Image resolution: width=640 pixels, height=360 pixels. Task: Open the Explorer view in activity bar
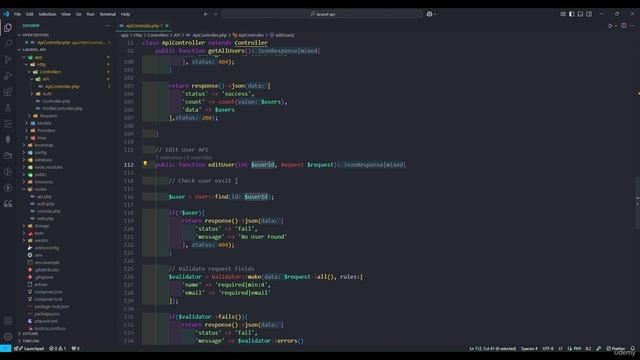(8, 28)
